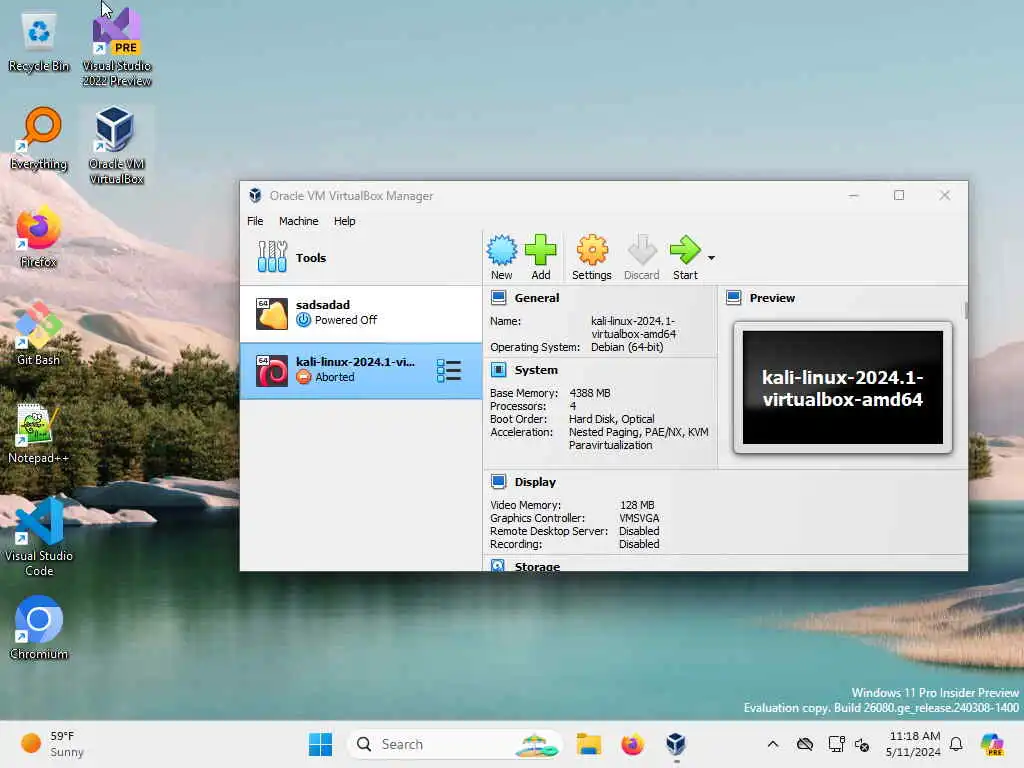Image resolution: width=1024 pixels, height=768 pixels.
Task: Open Firefox from the taskbar
Action: 632,744
